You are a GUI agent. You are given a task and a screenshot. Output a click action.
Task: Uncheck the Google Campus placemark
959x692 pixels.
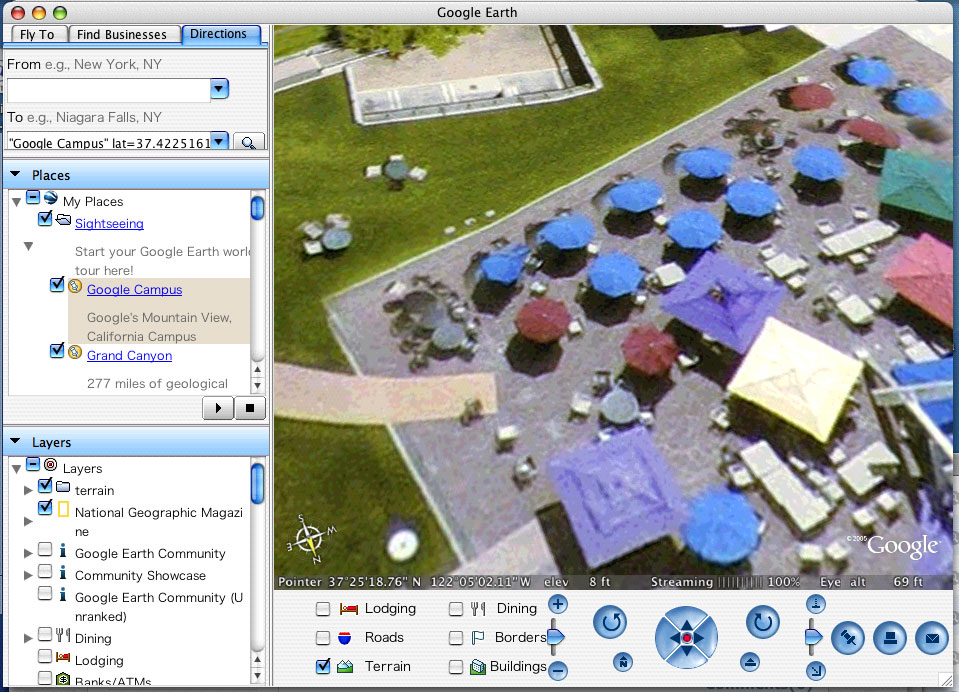(57, 284)
